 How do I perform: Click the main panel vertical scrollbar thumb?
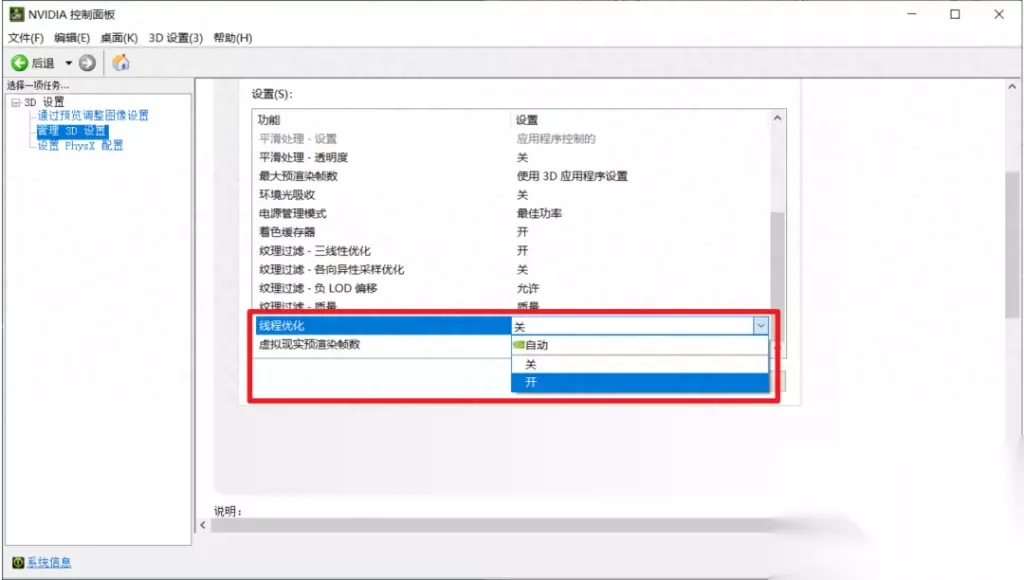coord(1012,245)
